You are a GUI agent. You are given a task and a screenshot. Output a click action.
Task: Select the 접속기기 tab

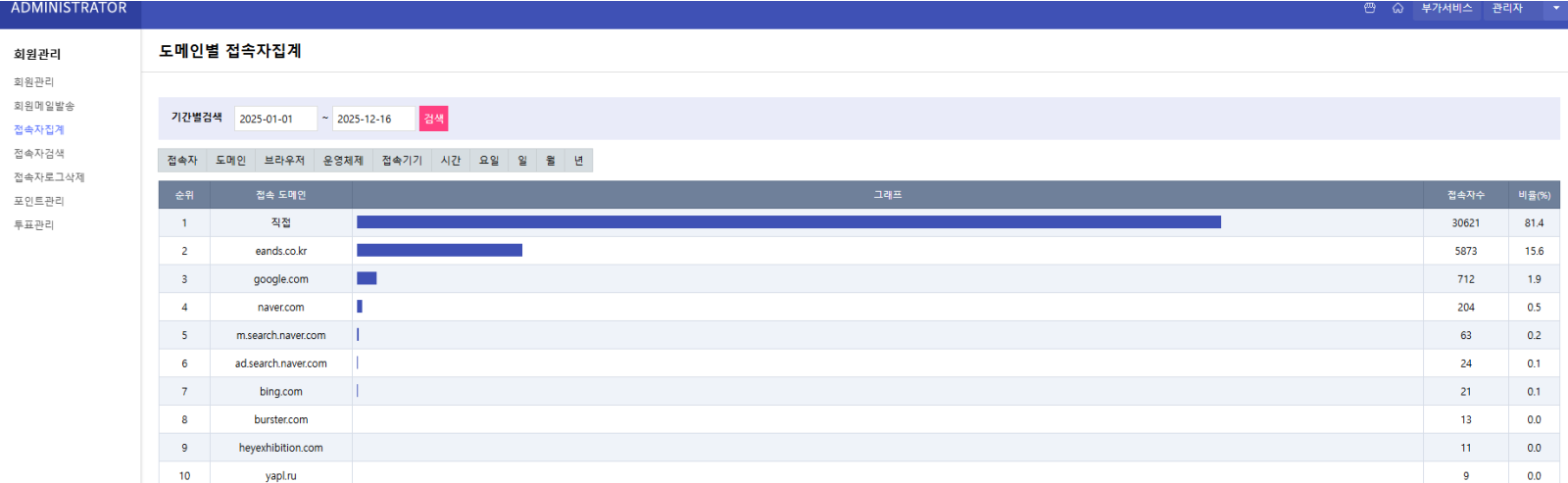pos(402,161)
